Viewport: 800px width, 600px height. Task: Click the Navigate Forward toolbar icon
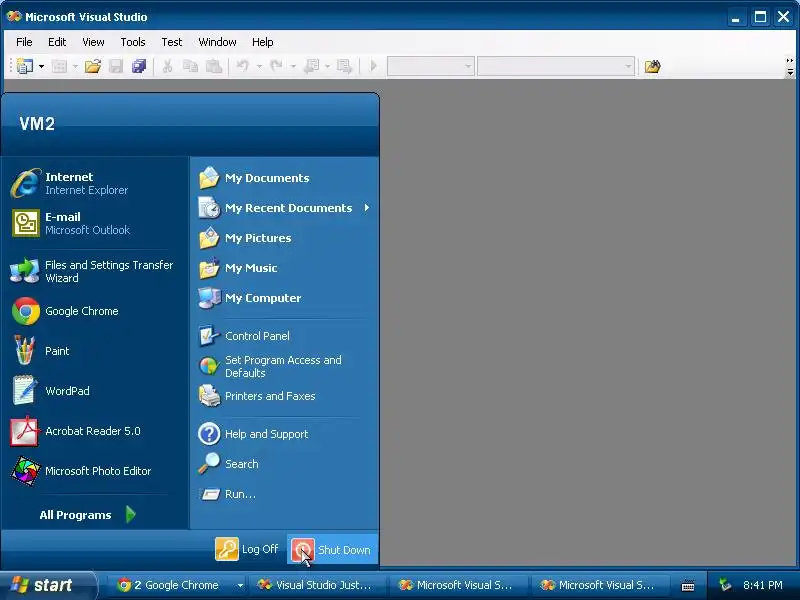(x=344, y=66)
